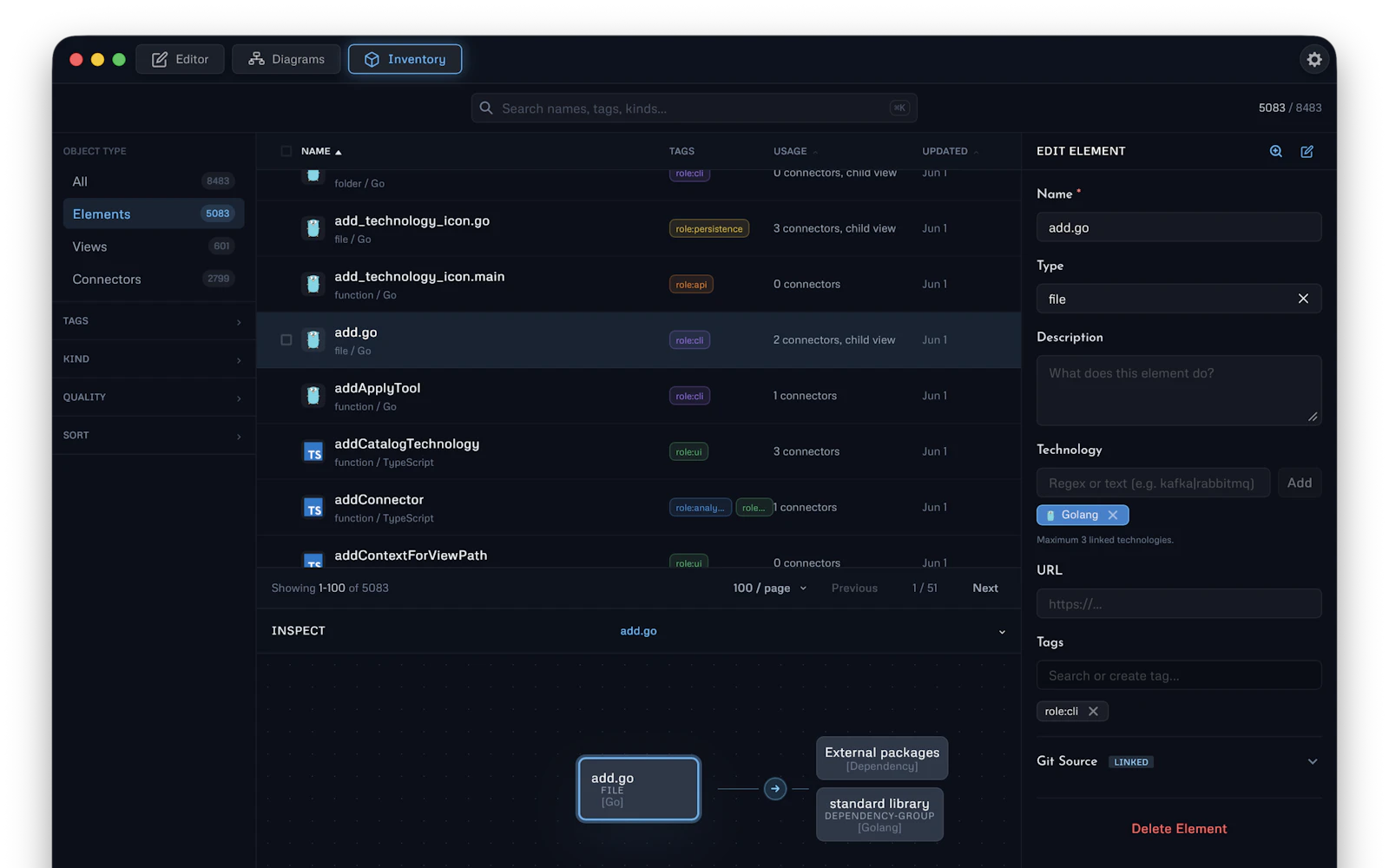This screenshot has height=868, width=1389.
Task: Go to the Next page
Action: pyautogui.click(x=985, y=588)
